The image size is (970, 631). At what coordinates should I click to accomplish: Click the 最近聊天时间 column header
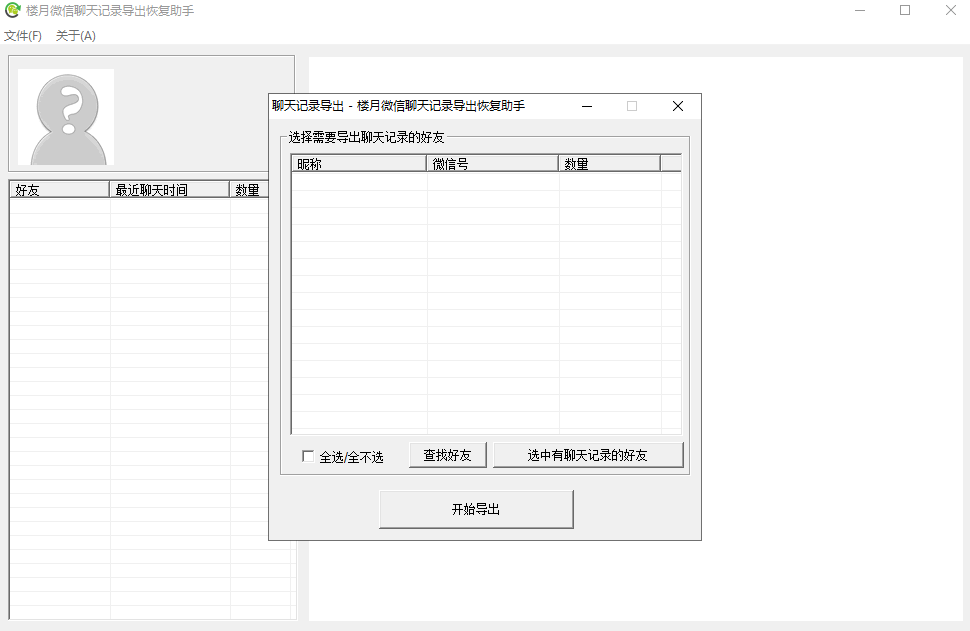click(x=169, y=190)
